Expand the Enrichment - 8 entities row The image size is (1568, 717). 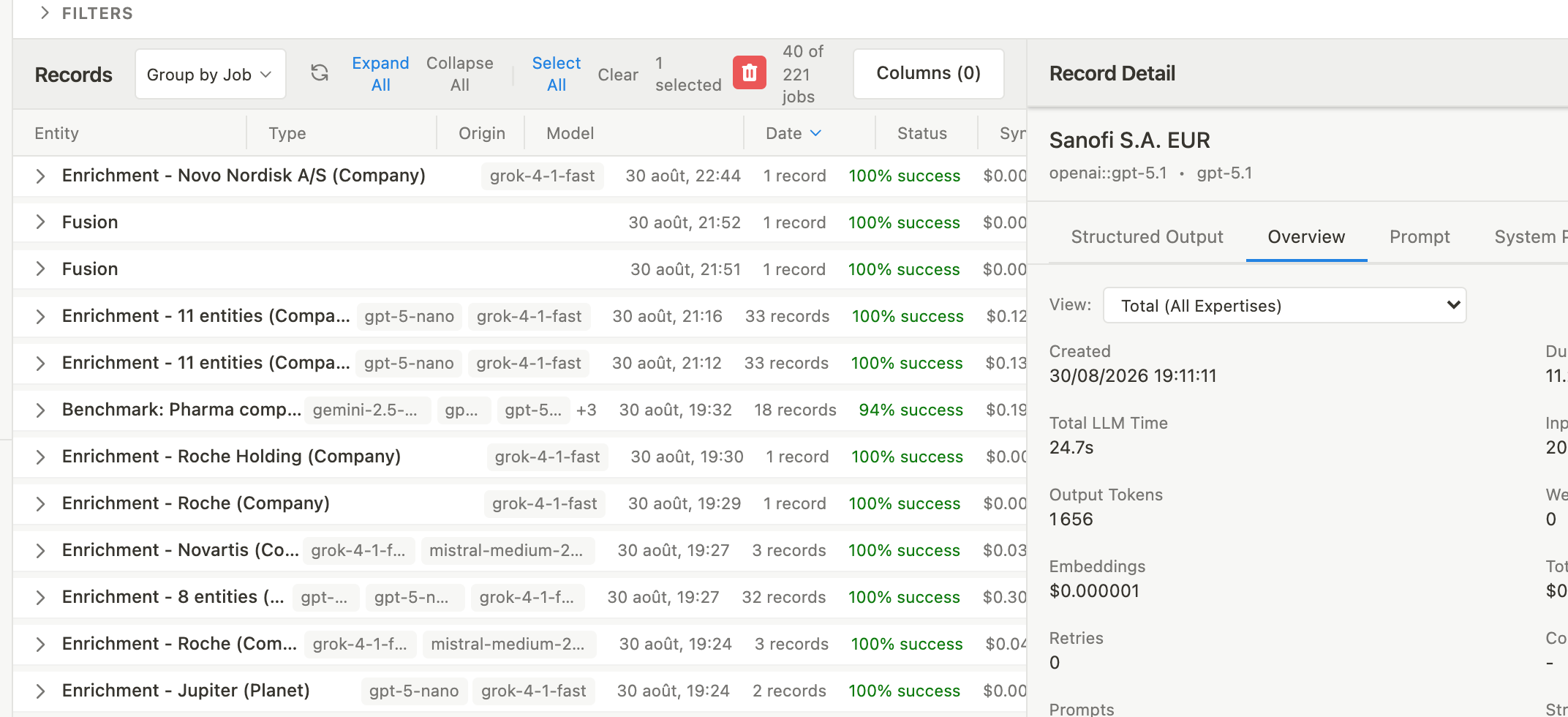click(x=41, y=597)
